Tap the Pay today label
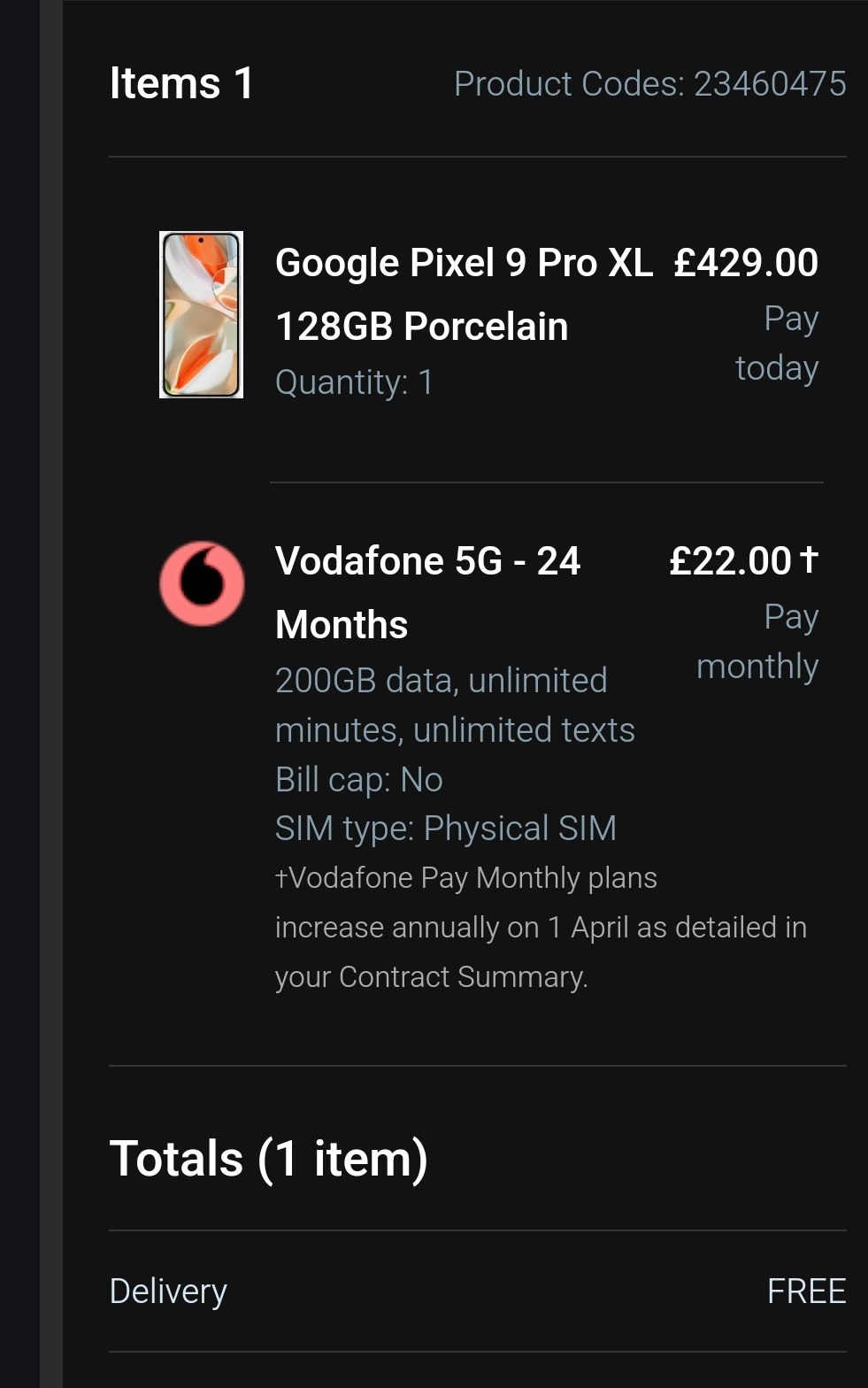 point(778,343)
